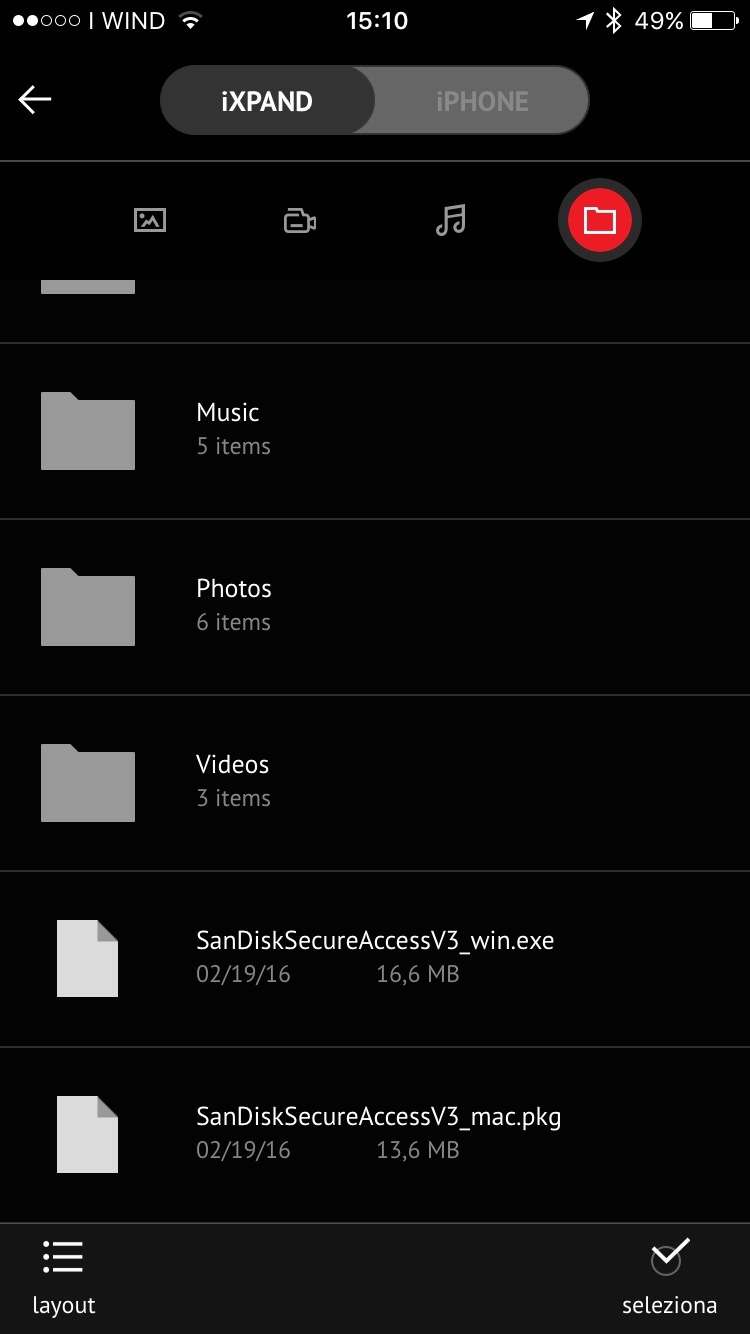Select SanDiskSecureAccessV3_mac.pkg file
The image size is (750, 1334).
(x=375, y=1135)
